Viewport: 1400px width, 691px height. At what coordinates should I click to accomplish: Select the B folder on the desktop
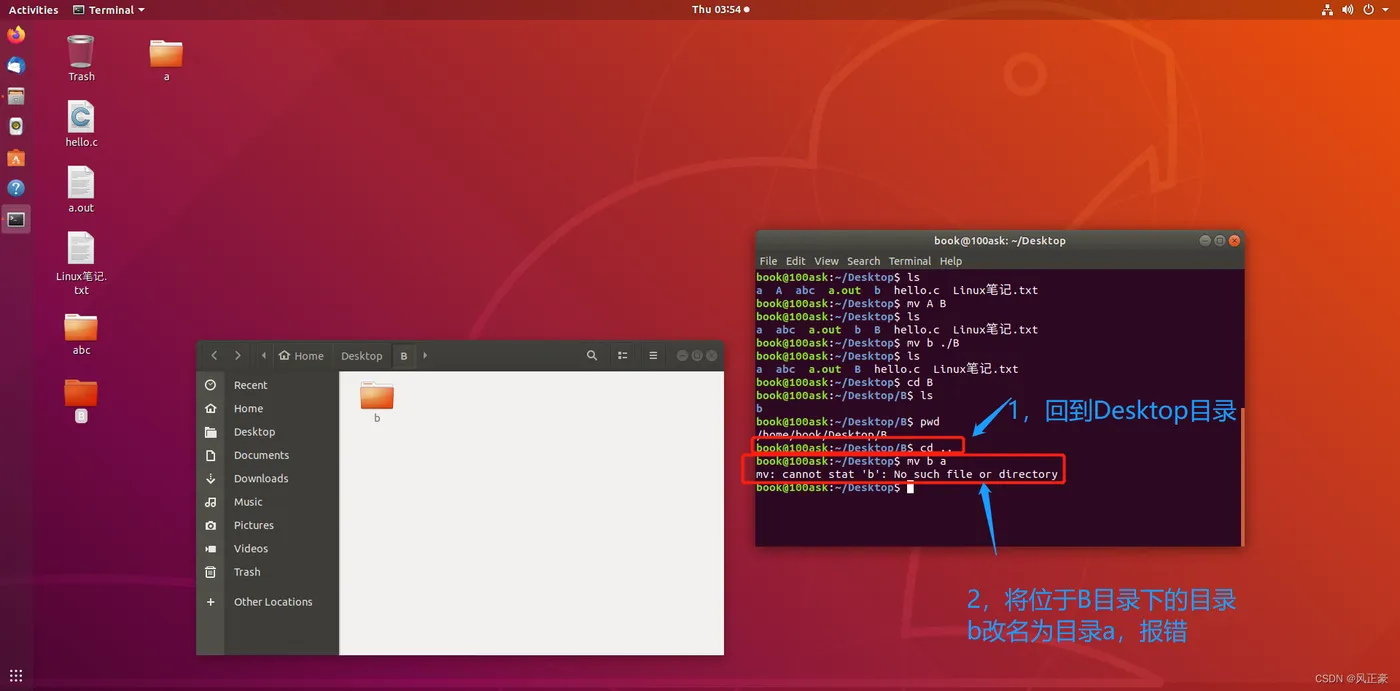[81, 400]
